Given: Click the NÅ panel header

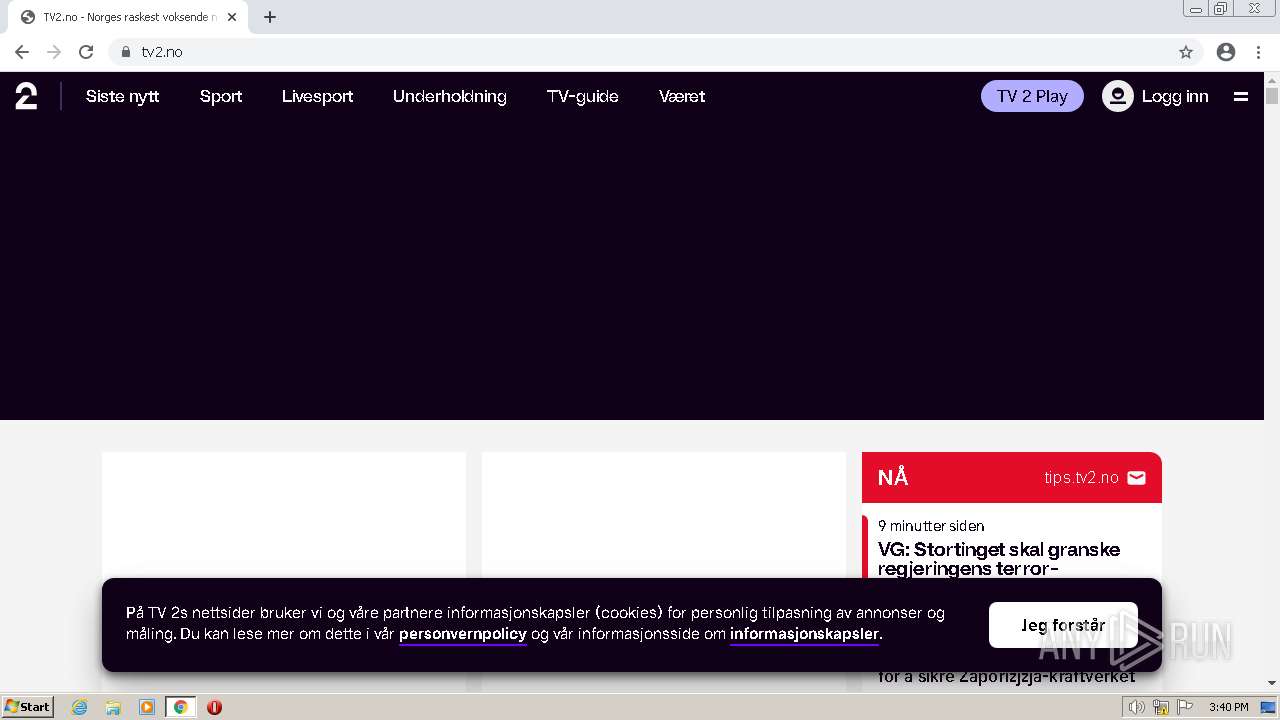Looking at the screenshot, I should coord(1012,478).
